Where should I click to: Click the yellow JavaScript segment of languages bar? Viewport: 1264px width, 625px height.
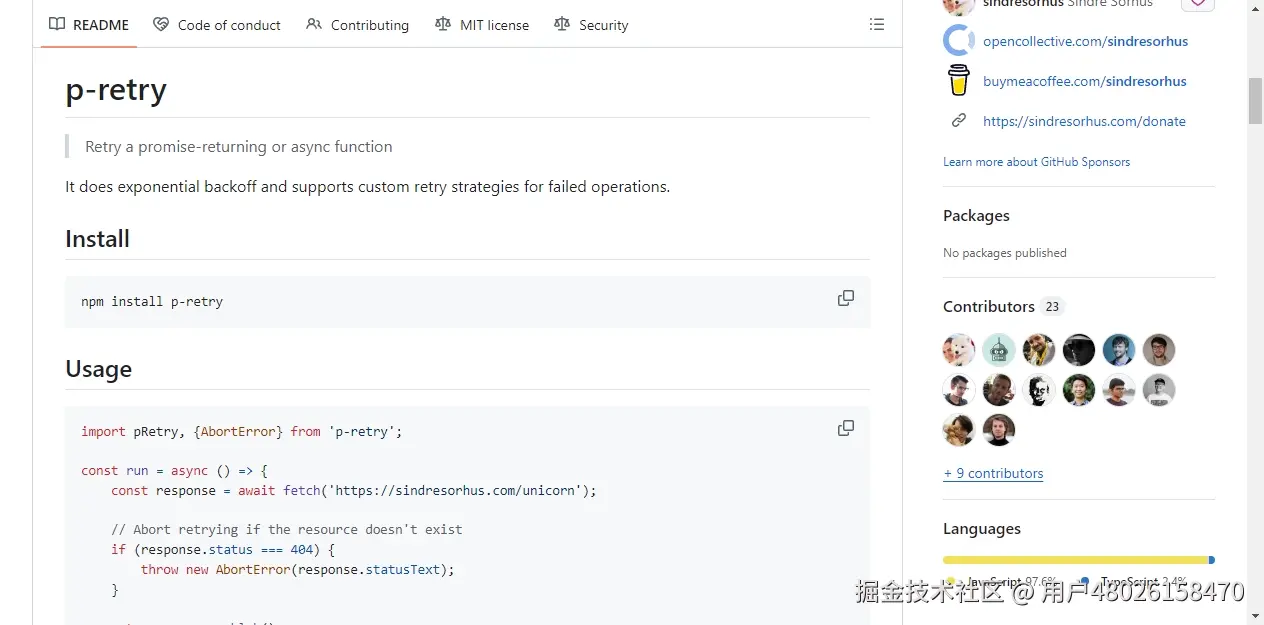[x=1075, y=560]
